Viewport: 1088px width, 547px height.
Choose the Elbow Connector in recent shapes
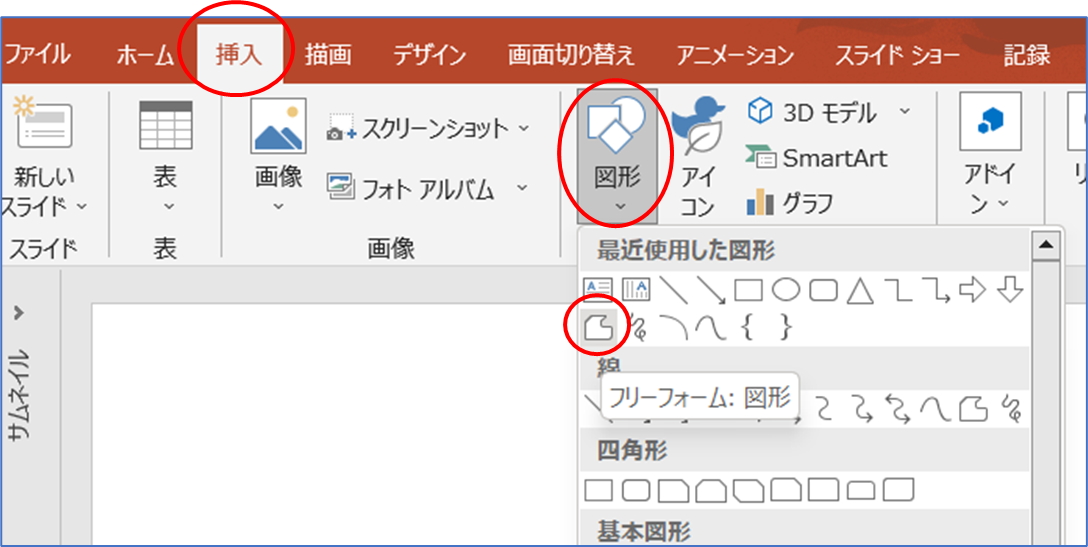coord(899,290)
